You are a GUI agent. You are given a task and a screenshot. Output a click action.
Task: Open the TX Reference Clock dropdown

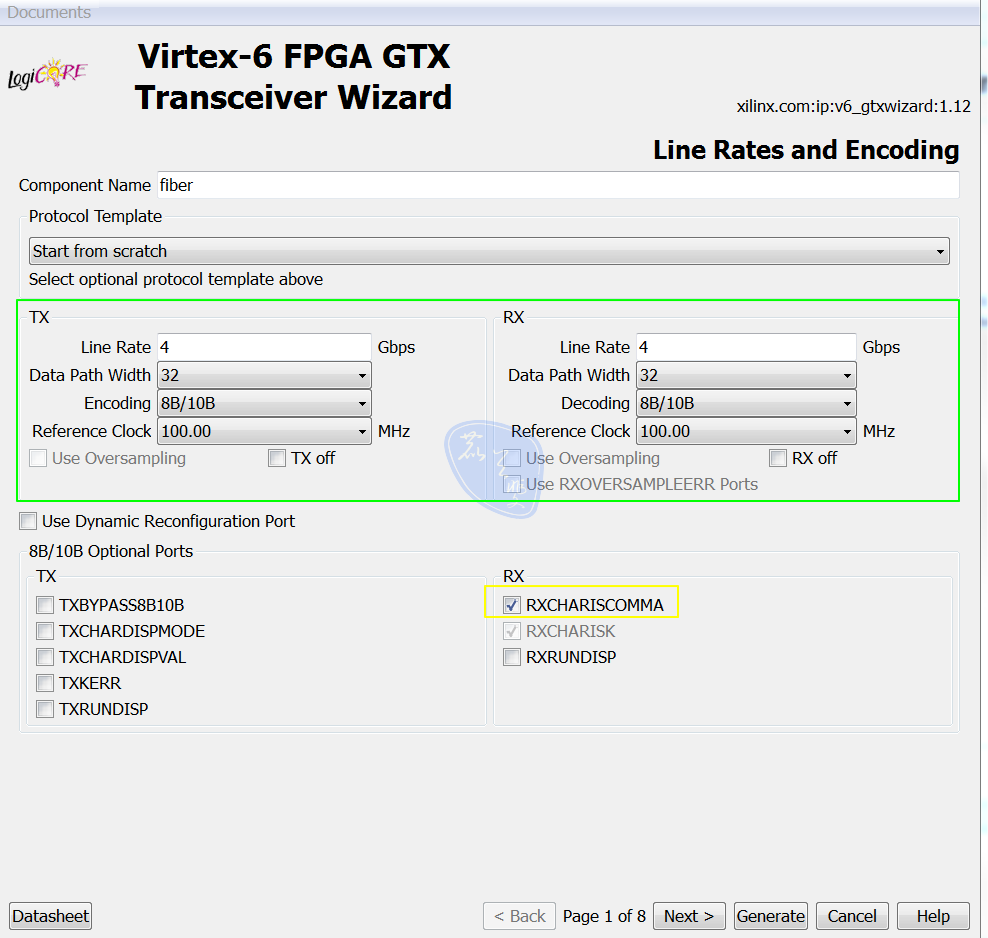264,431
